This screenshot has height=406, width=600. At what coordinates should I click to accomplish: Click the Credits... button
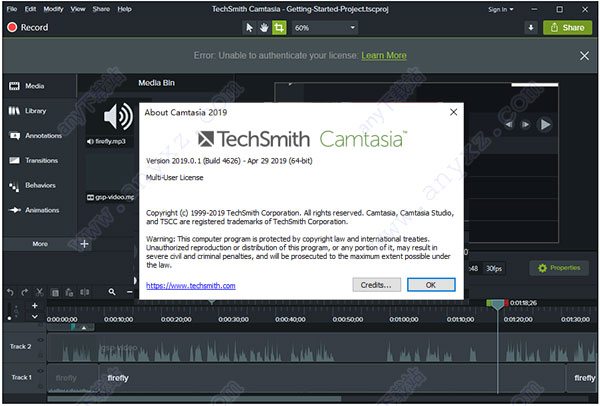click(377, 285)
